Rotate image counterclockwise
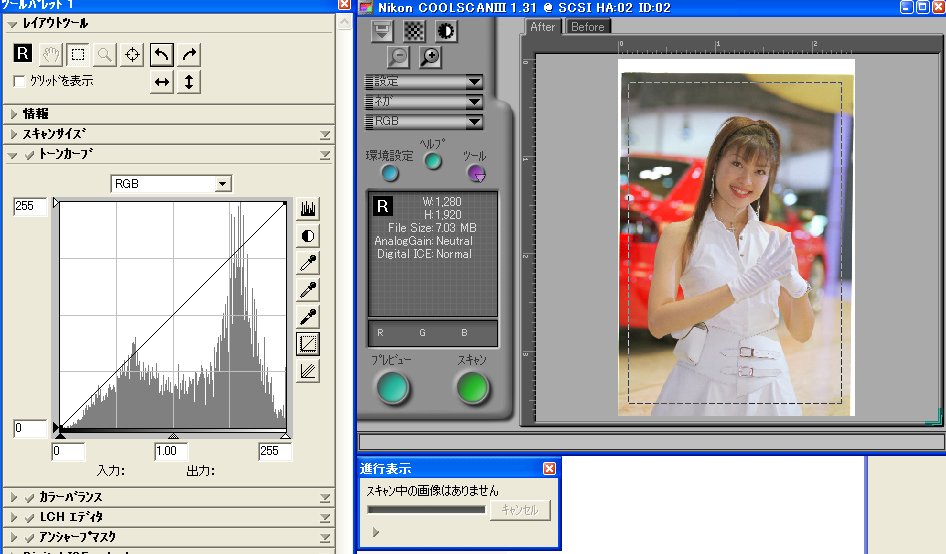This screenshot has width=946, height=554. coord(161,54)
